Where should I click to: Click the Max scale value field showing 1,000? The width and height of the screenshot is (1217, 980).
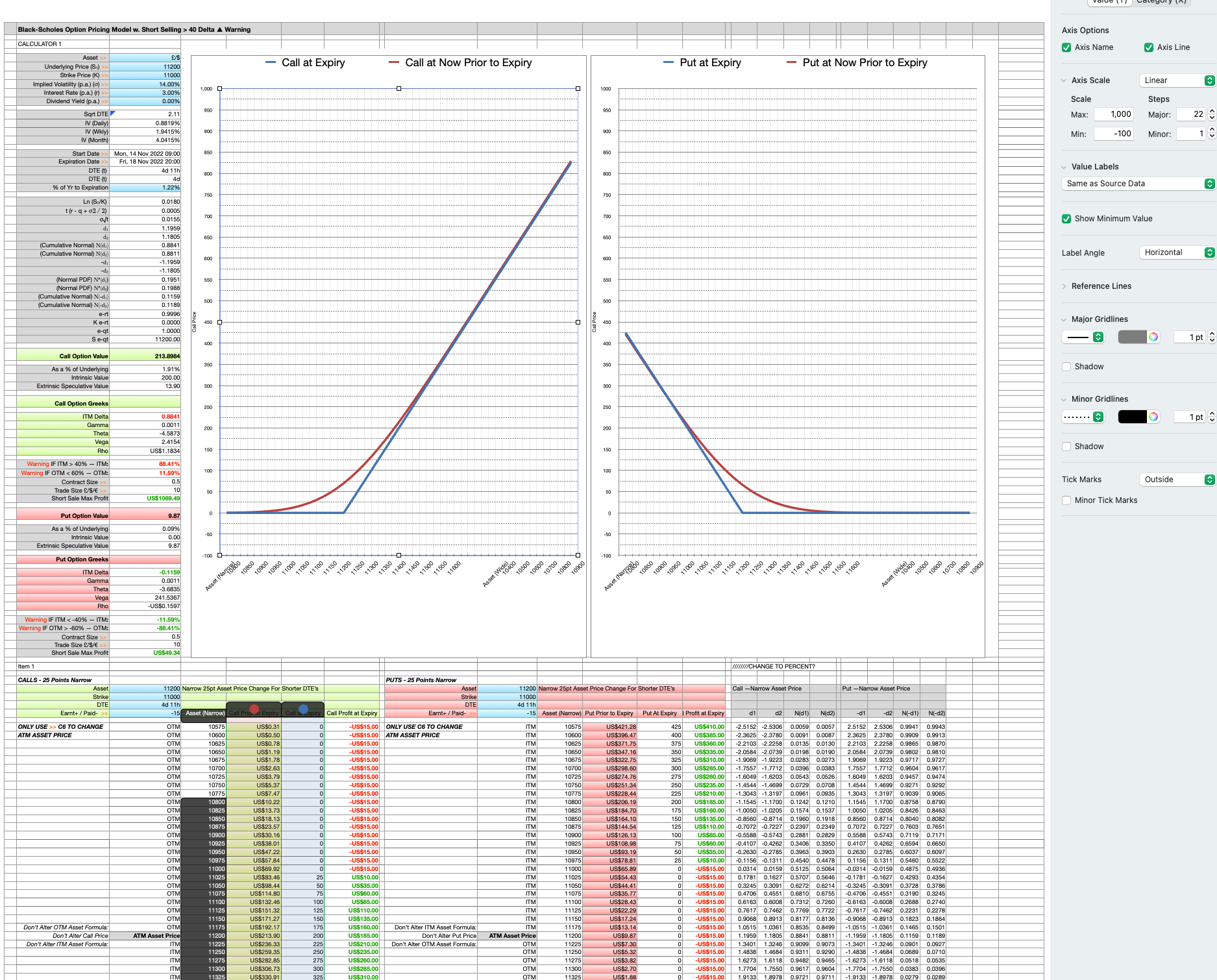tap(1113, 114)
